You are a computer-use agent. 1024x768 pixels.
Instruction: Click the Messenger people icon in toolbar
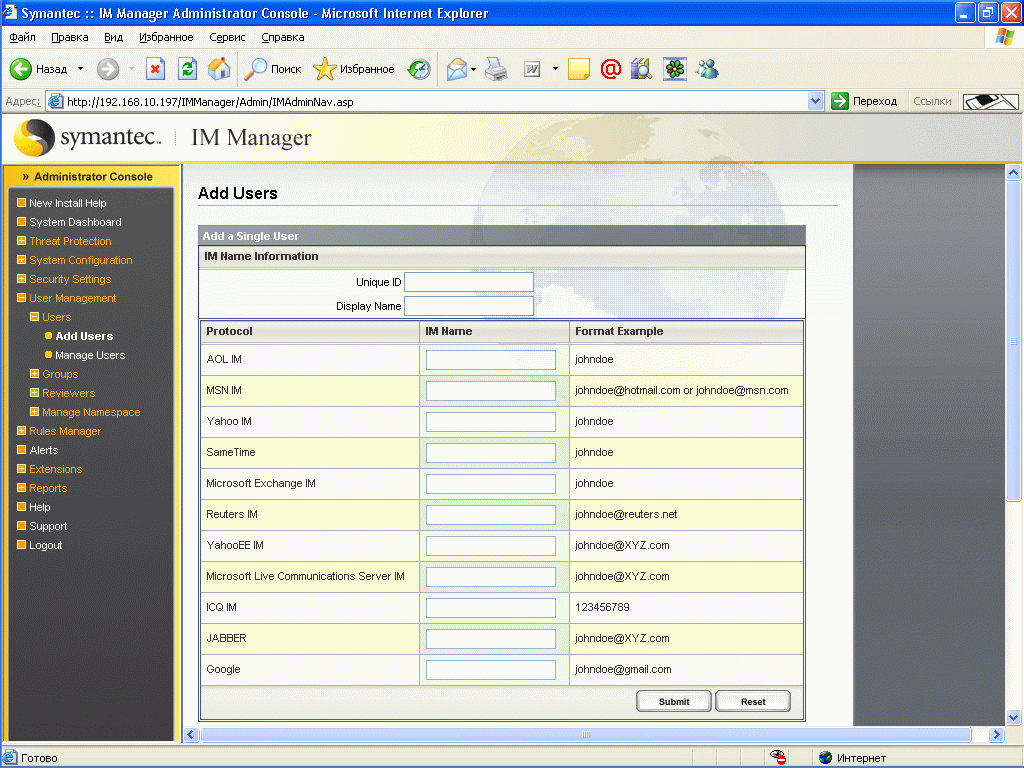[x=708, y=69]
